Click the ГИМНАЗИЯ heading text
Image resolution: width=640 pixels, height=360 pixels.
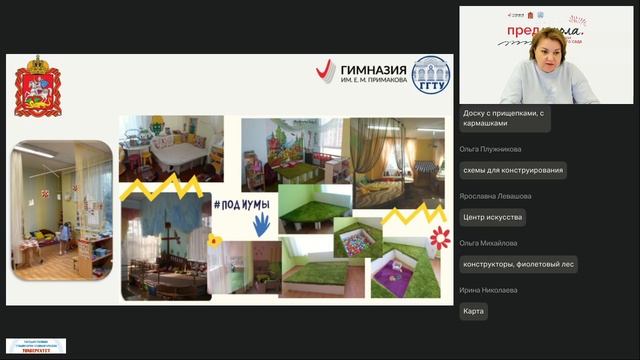click(373, 70)
